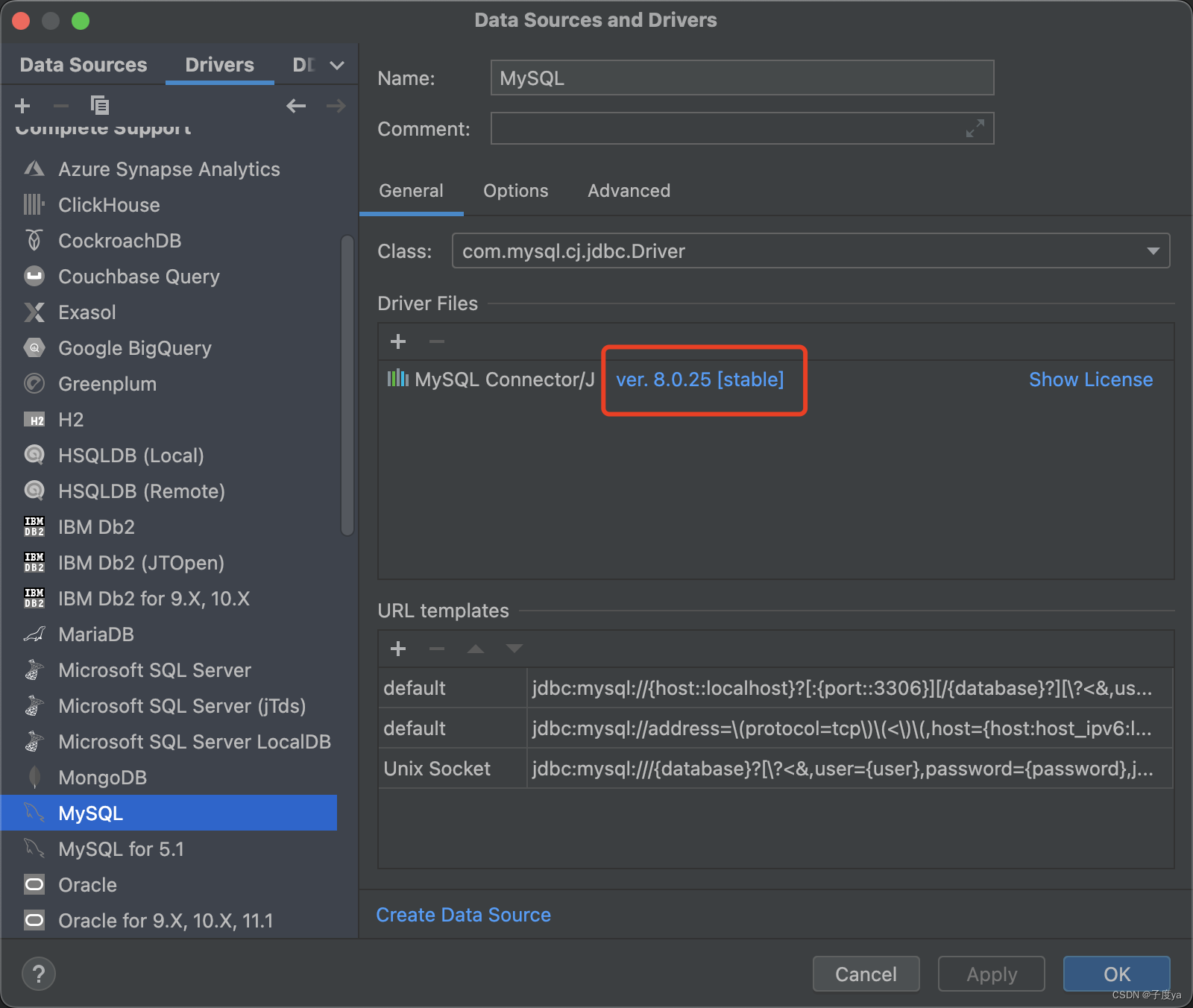
Task: Expand the Comment field with the diagonal arrows
Action: 975,128
